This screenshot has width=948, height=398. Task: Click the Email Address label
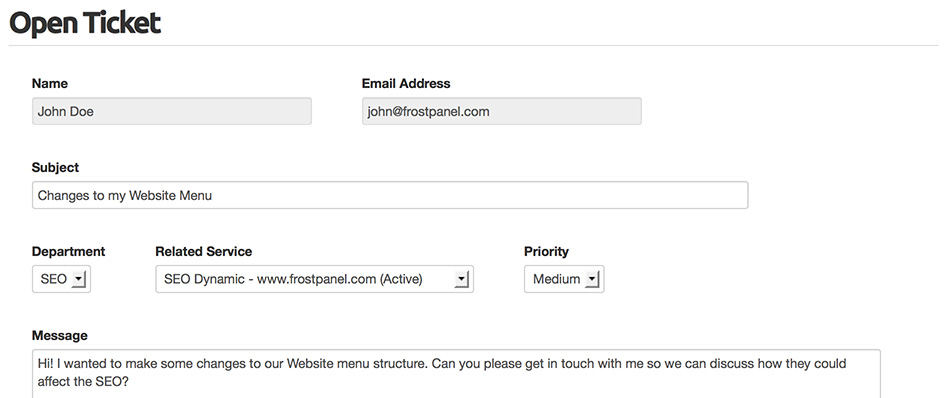click(x=406, y=83)
